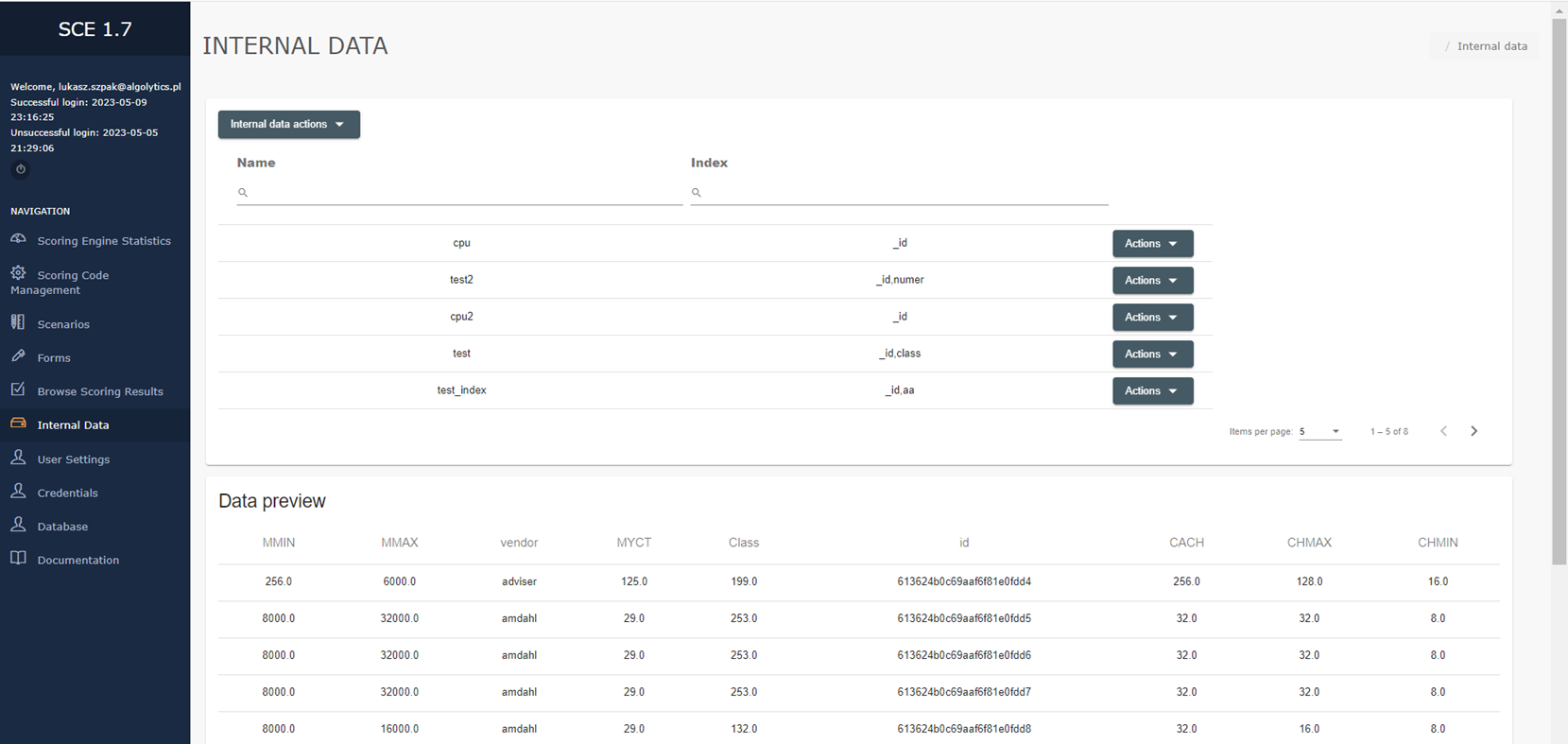Click the Browse Scoring Results check icon

18,389
